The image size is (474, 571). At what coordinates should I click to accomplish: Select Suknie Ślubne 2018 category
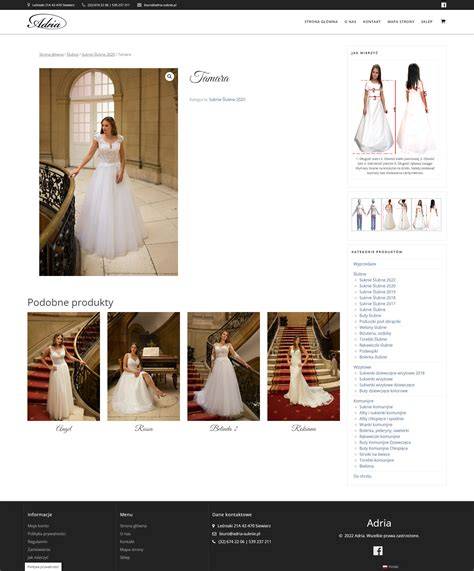[x=377, y=298]
